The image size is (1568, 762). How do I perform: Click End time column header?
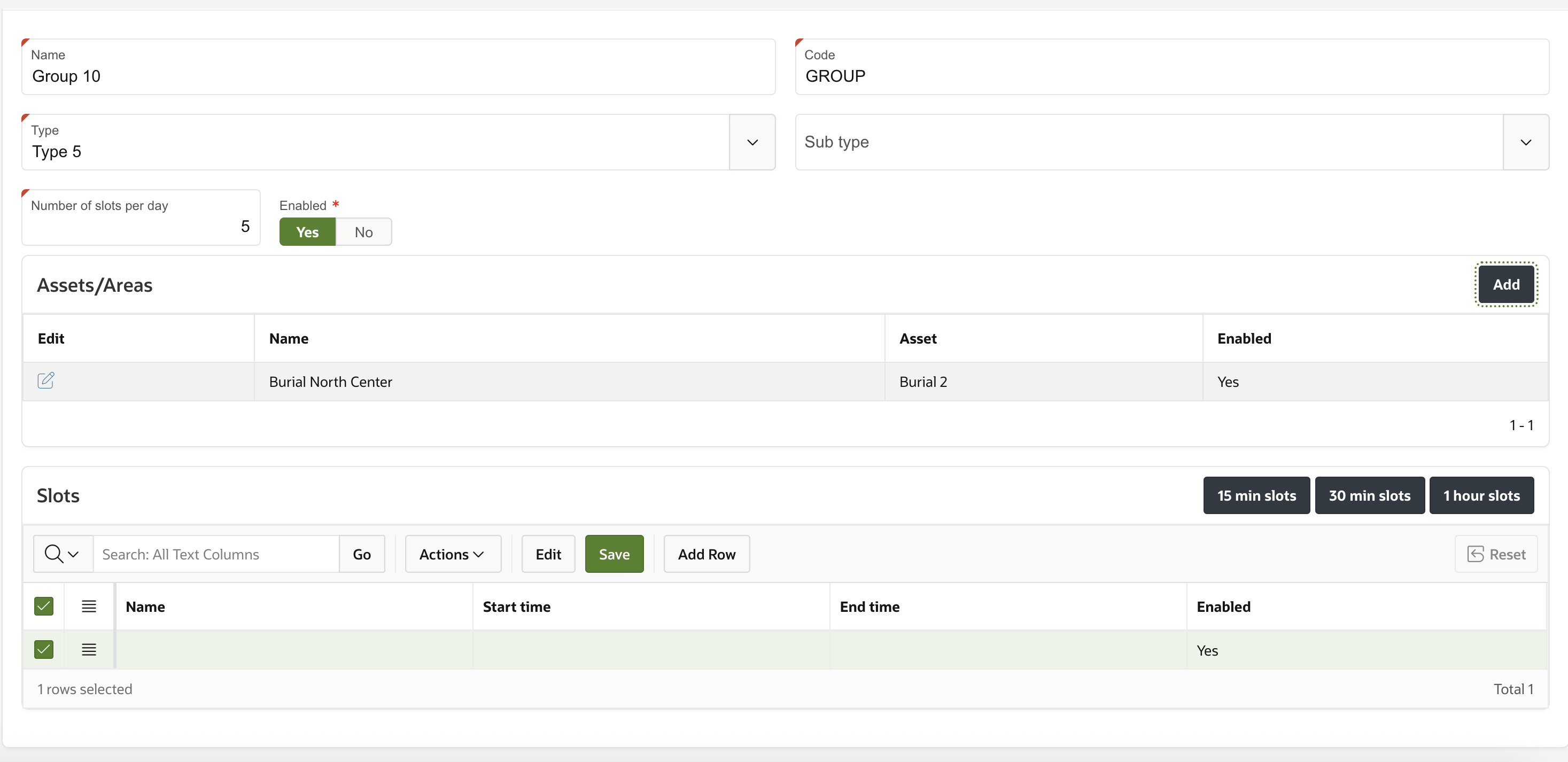click(x=869, y=607)
